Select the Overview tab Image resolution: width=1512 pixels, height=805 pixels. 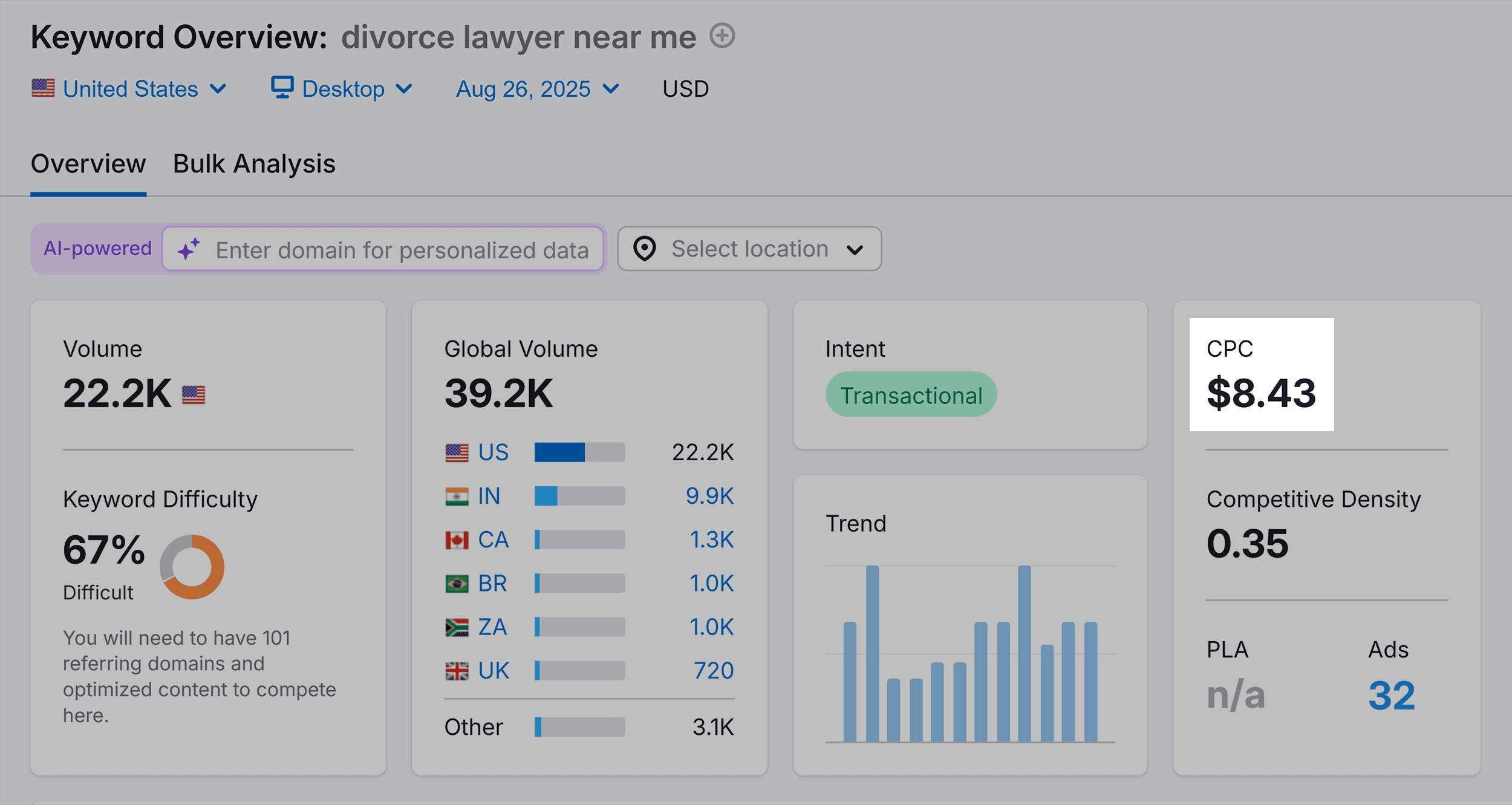[88, 164]
